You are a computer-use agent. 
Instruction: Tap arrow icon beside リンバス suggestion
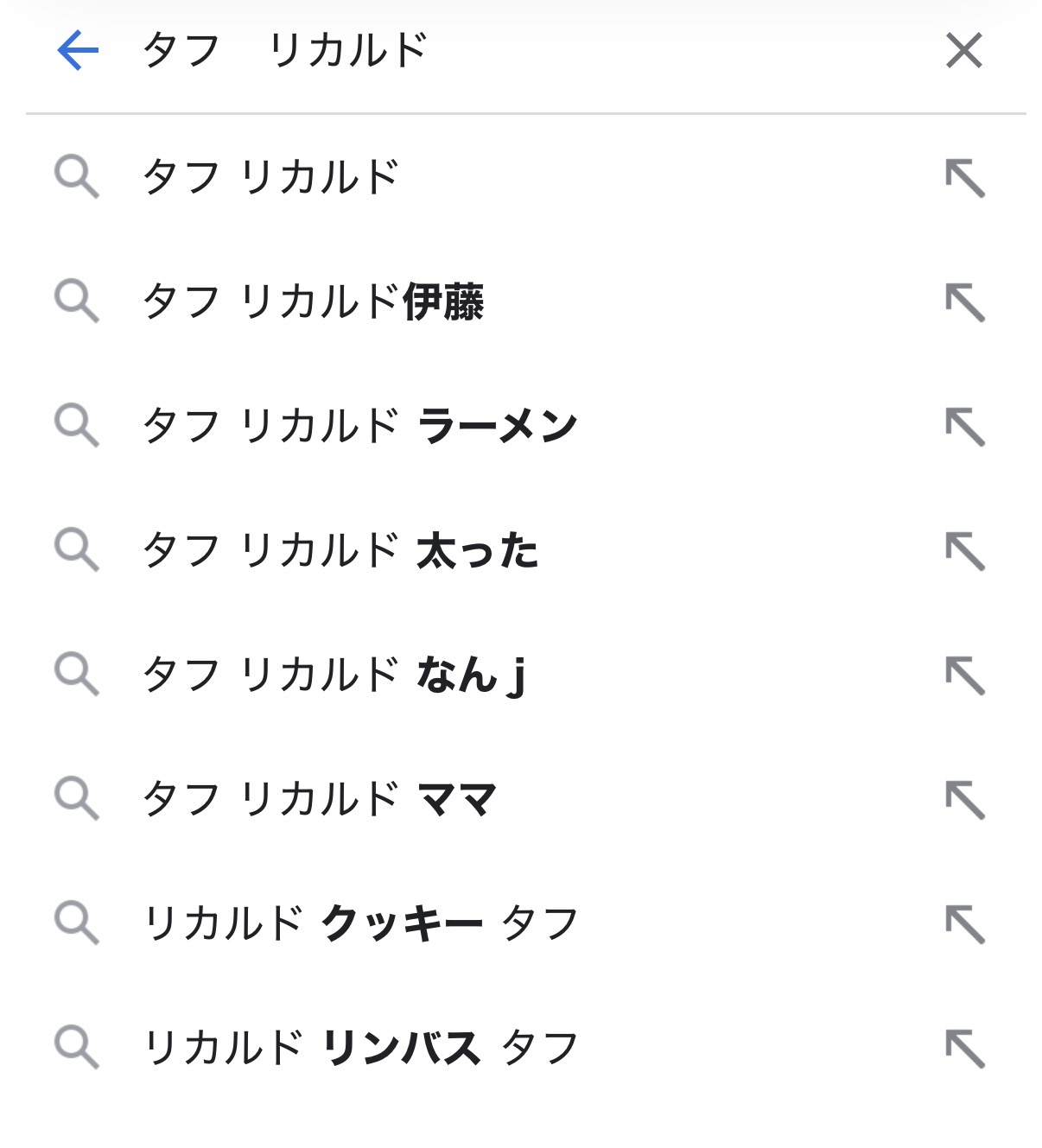click(x=965, y=1049)
